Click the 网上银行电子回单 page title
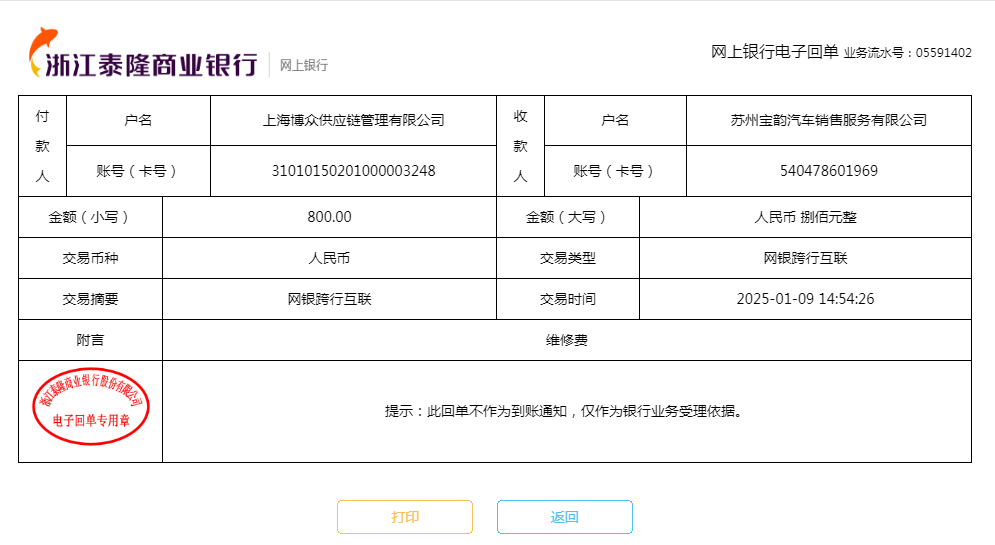 click(x=774, y=52)
